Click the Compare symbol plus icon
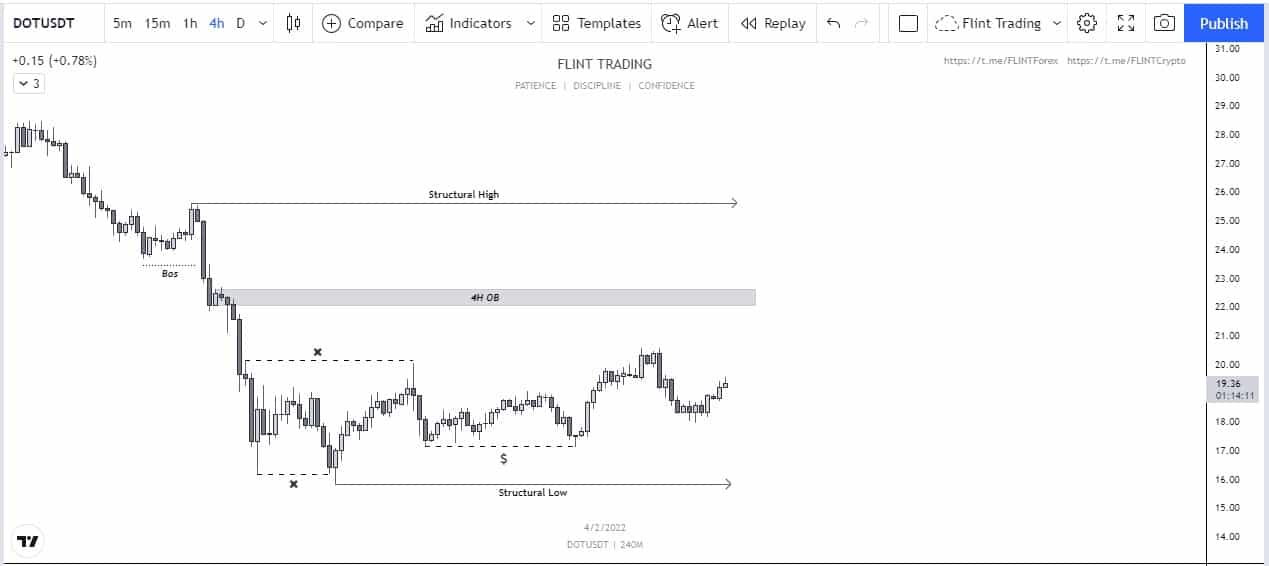Image resolution: width=1269 pixels, height=566 pixels. click(x=331, y=23)
